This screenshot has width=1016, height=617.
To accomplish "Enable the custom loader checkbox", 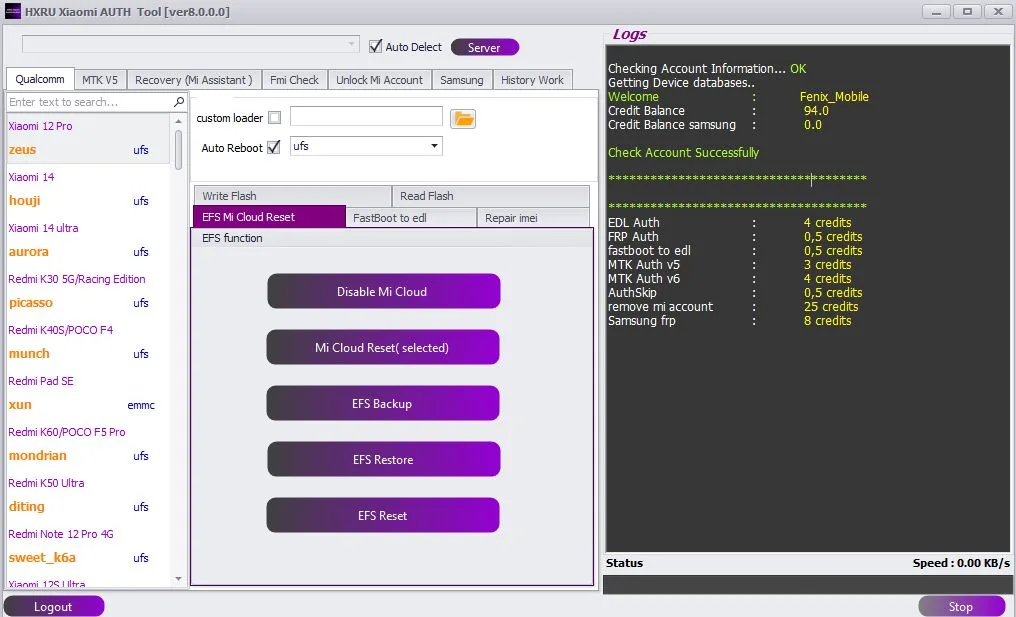I will pos(275,118).
